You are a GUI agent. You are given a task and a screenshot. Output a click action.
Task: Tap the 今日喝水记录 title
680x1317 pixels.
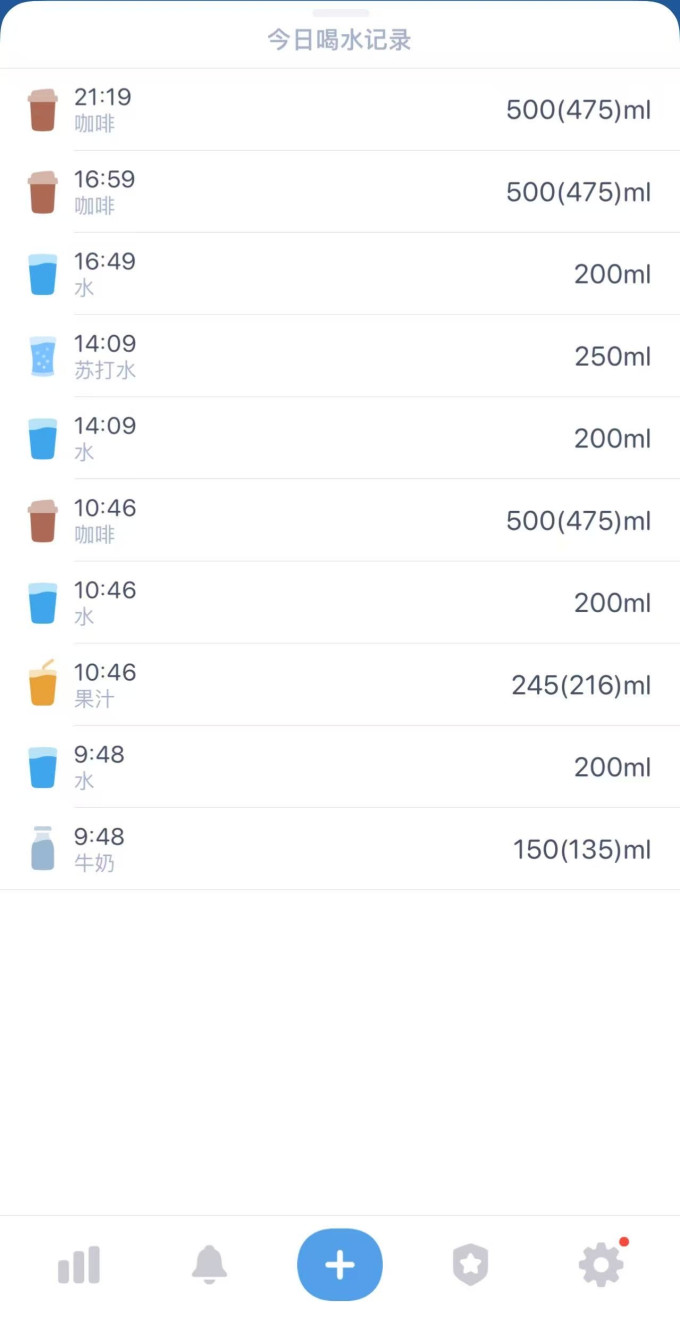coord(340,40)
